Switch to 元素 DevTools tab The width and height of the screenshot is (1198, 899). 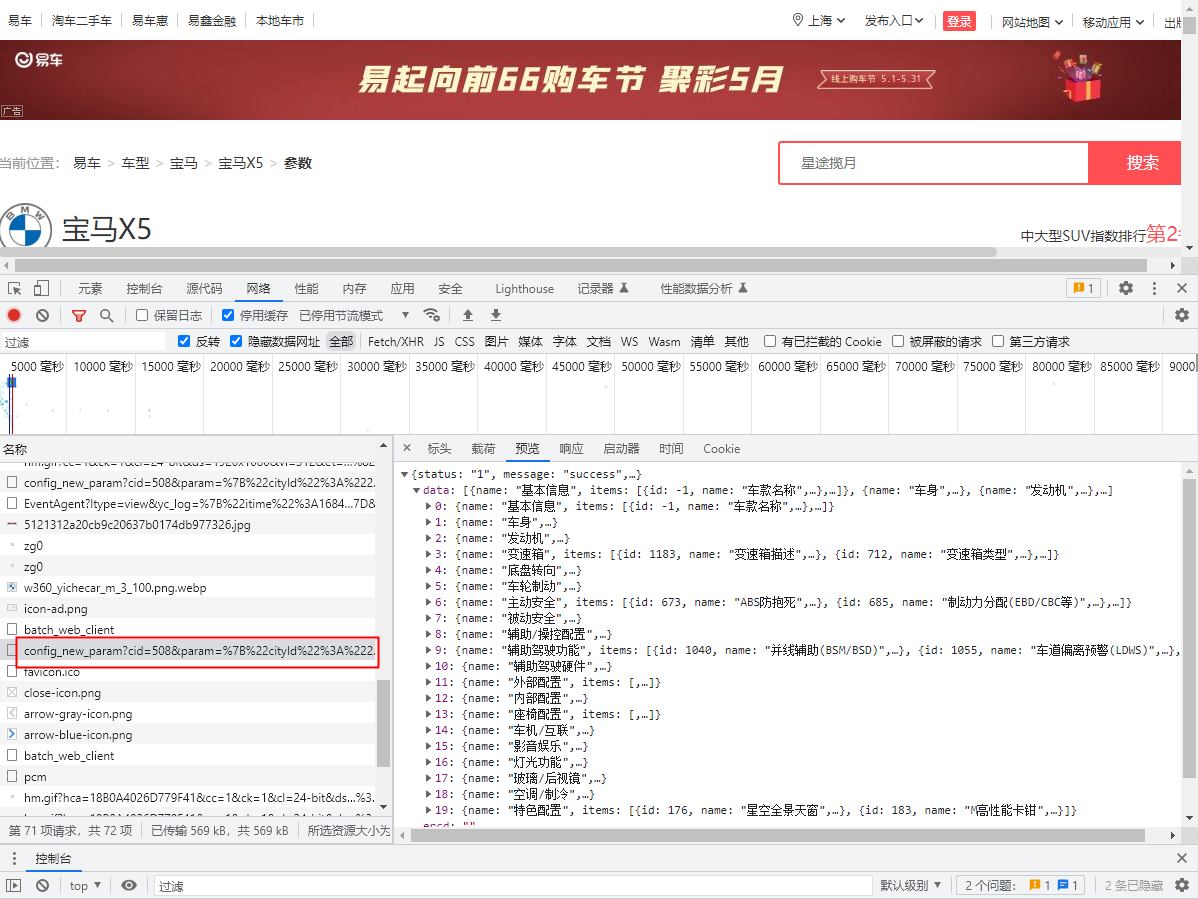90,288
